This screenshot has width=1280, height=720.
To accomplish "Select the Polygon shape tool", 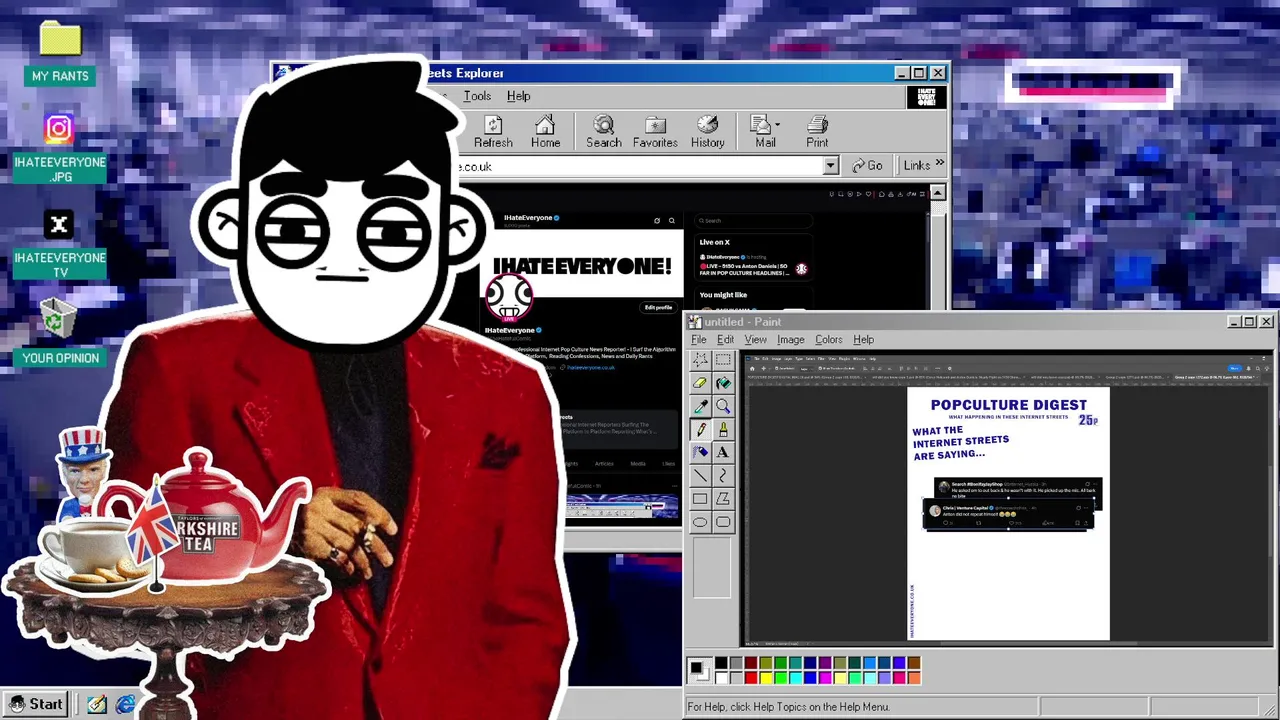I will pyautogui.click(x=723, y=498).
